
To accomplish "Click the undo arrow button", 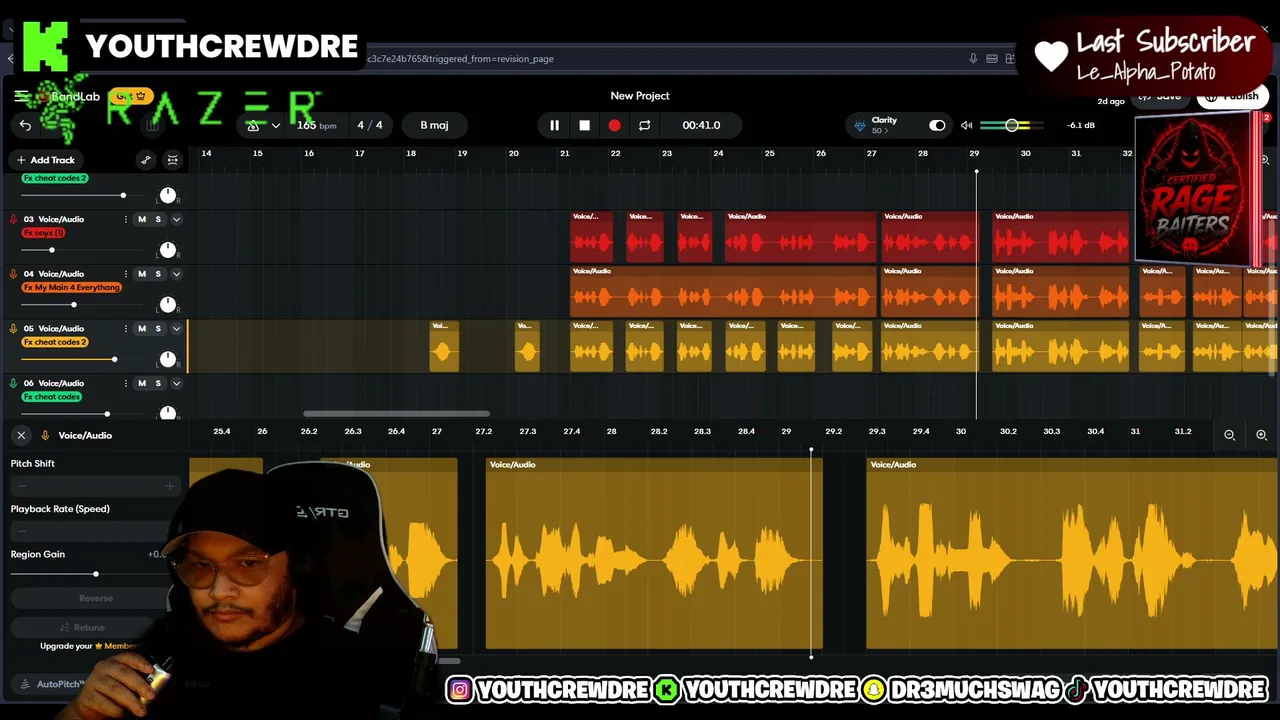I will 26,125.
